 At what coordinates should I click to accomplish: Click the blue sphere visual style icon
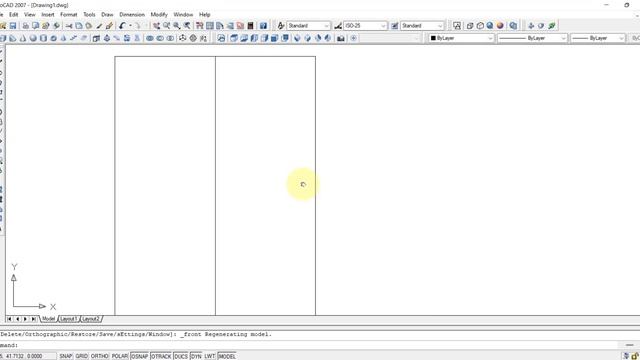490,26
